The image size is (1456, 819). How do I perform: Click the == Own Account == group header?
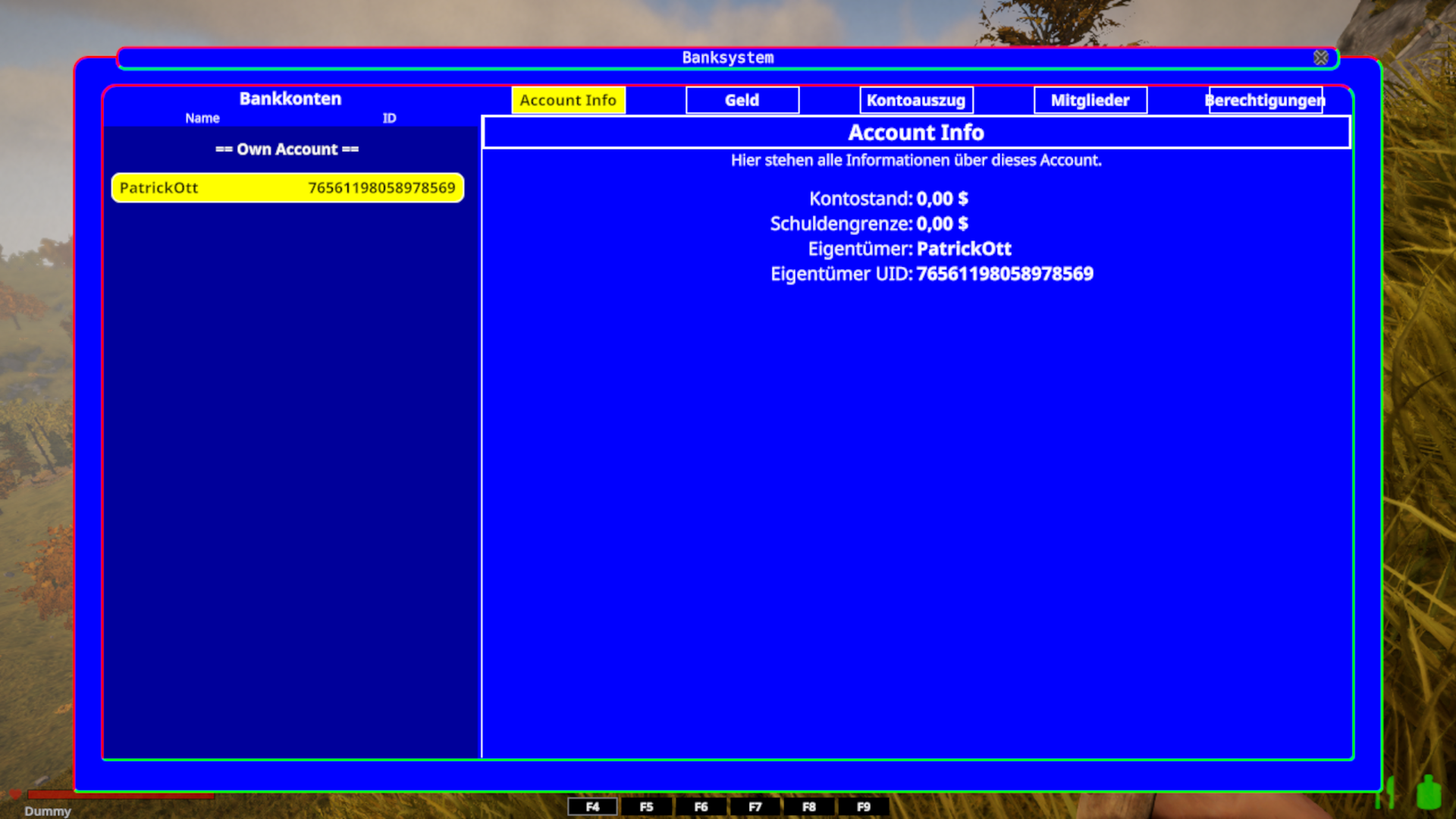point(287,149)
